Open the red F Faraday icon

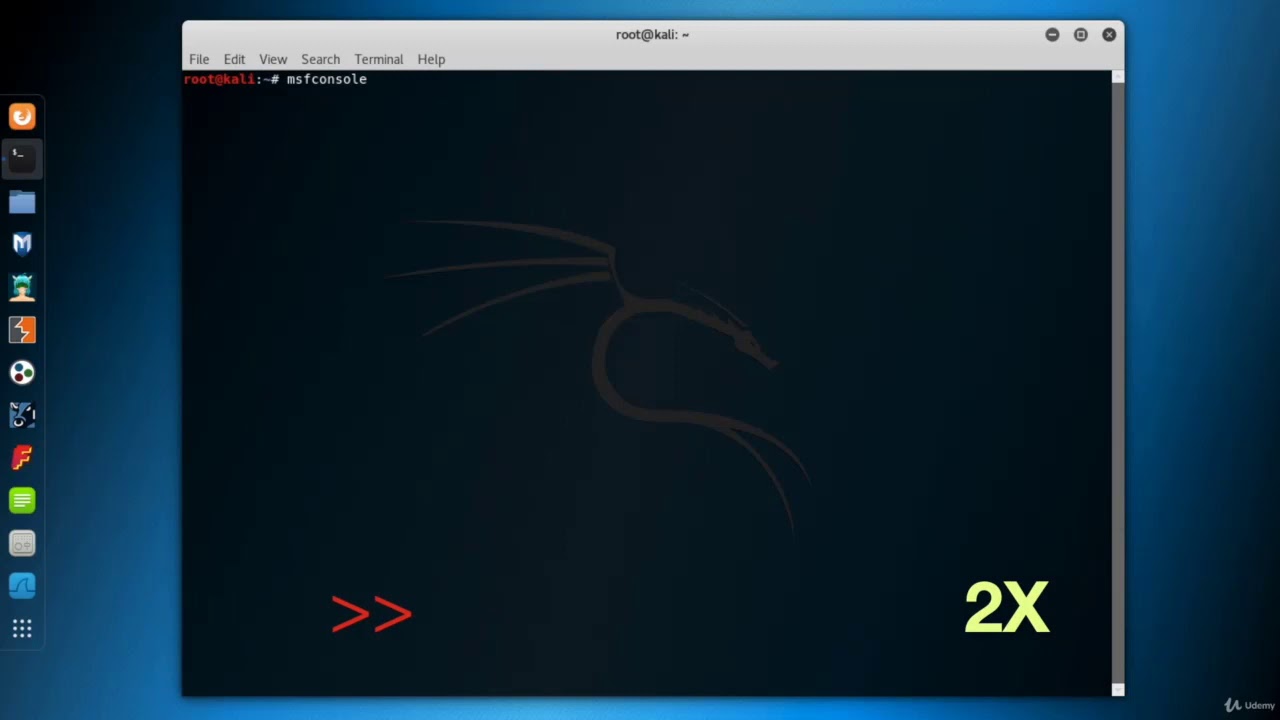pos(22,458)
